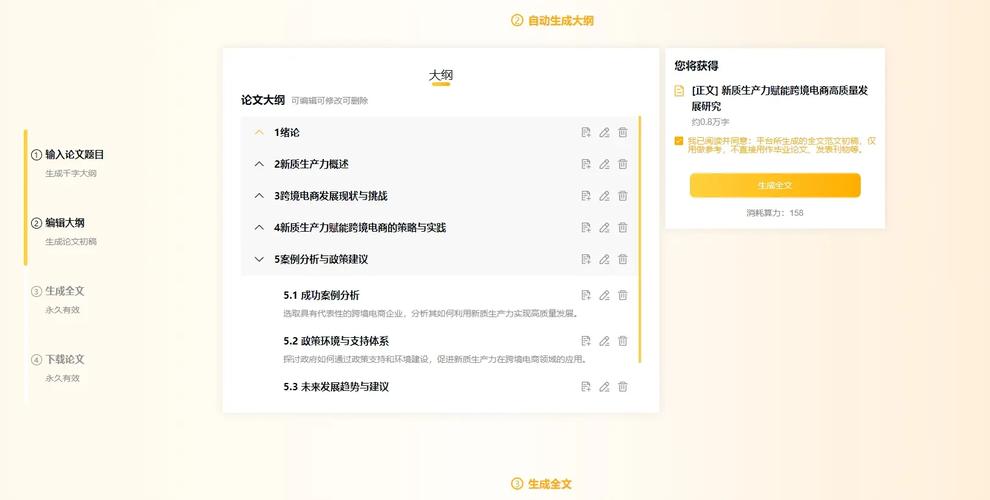The image size is (990, 500).
Task: Delete the 2新质生产力概述 row
Action: coord(623,164)
